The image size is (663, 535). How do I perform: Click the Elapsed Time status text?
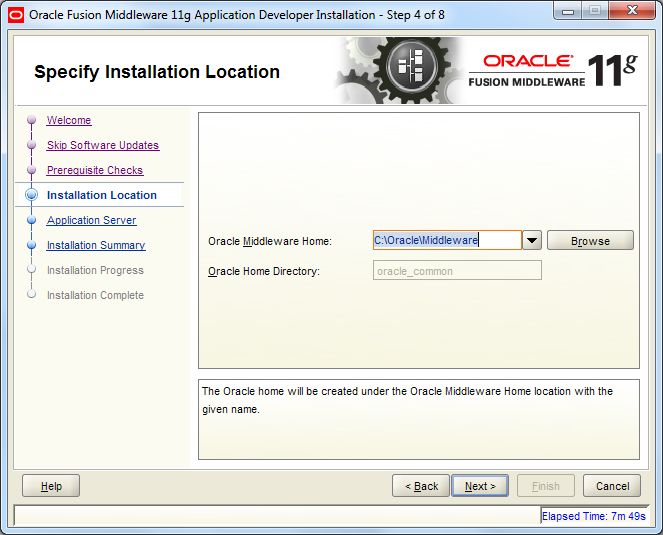(x=594, y=516)
